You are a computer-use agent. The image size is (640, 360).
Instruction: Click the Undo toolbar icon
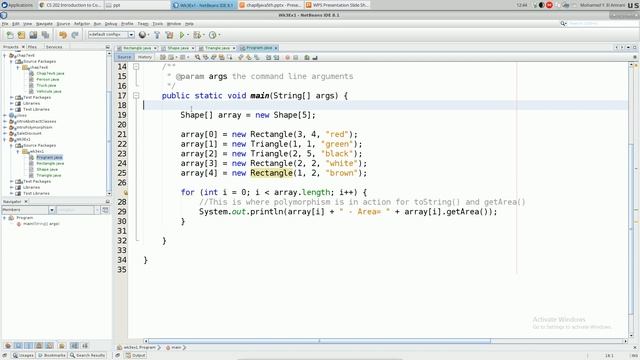(x=62, y=35)
